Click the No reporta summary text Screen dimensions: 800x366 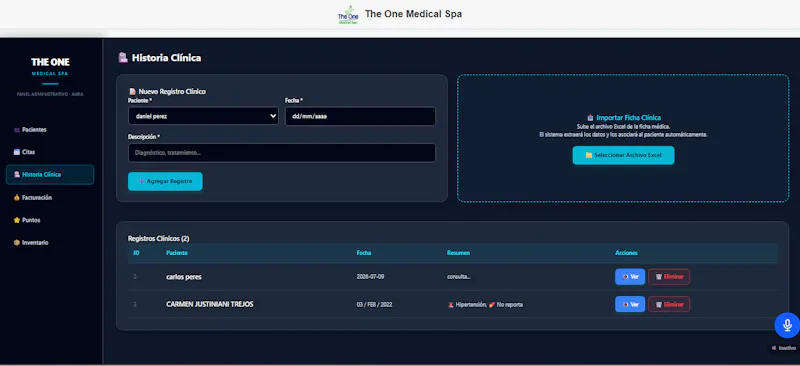(509, 305)
